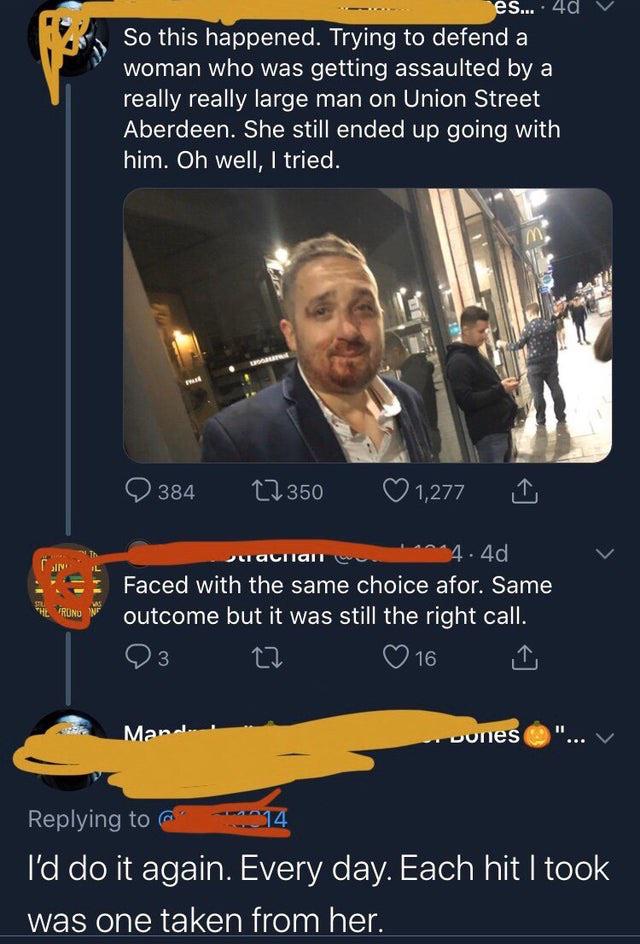Open dropdown arrow beside pumpkin emoji name

607,738
